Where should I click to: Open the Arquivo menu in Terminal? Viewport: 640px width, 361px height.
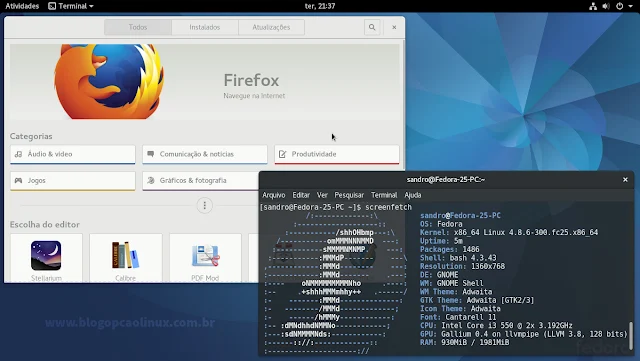pyautogui.click(x=274, y=195)
